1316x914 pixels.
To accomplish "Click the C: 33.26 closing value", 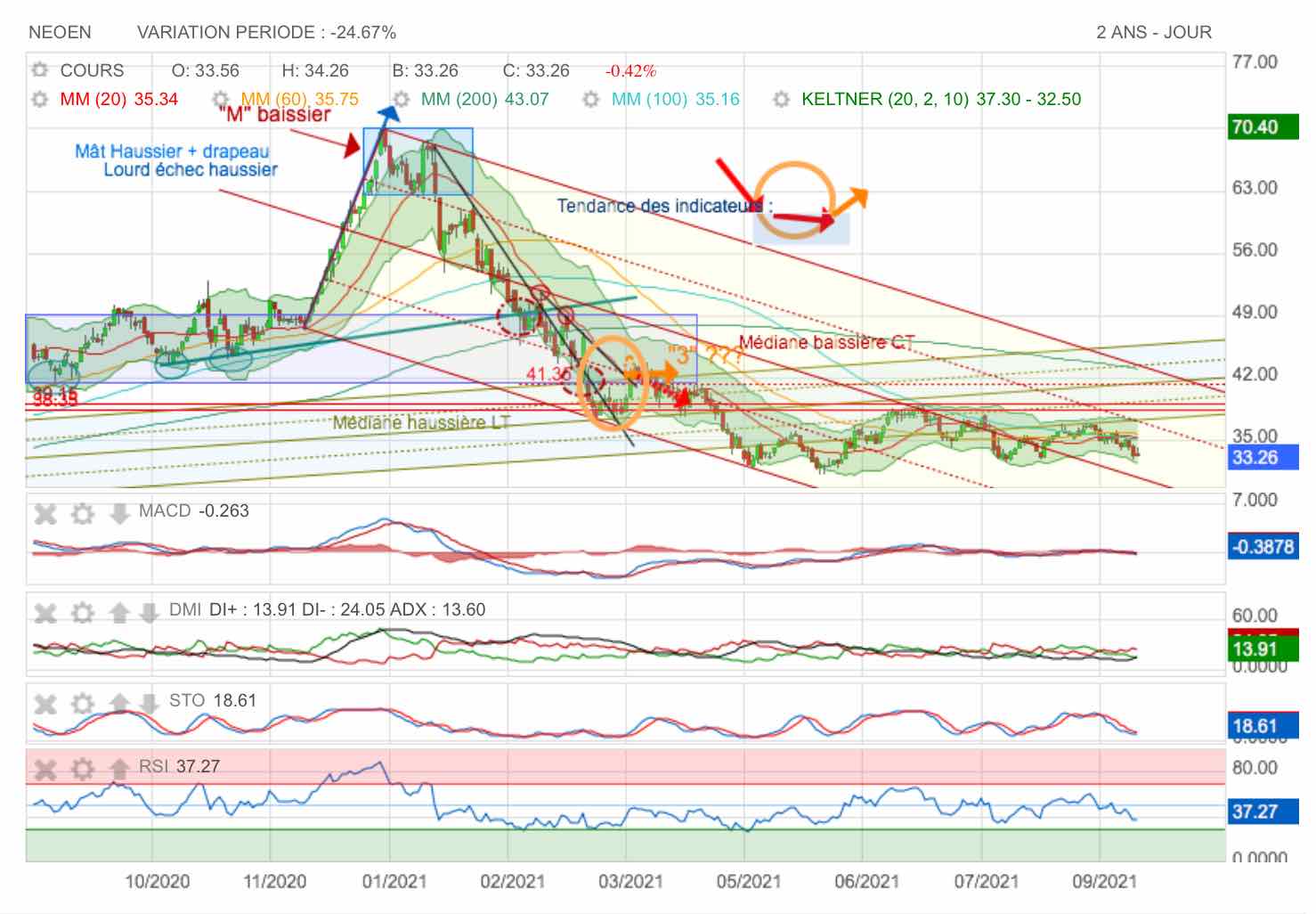I will [x=536, y=70].
